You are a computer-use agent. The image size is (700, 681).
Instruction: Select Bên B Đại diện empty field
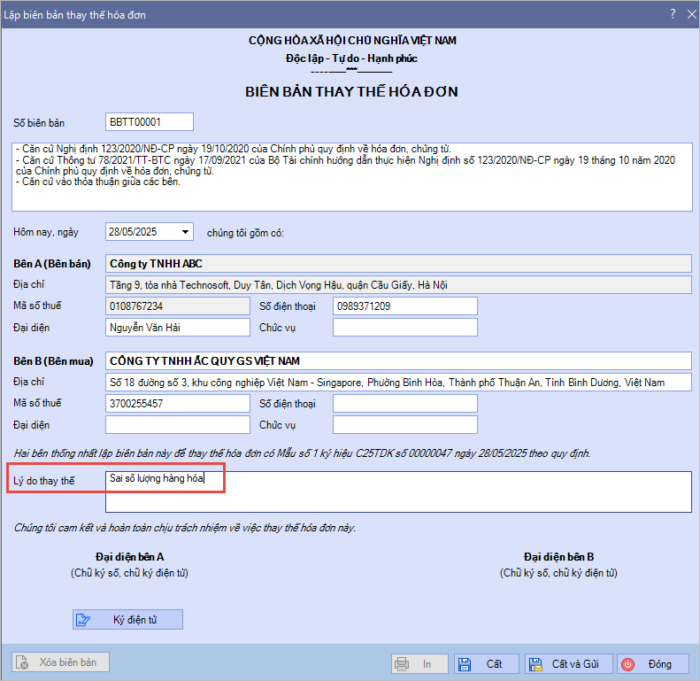pyautogui.click(x=176, y=425)
